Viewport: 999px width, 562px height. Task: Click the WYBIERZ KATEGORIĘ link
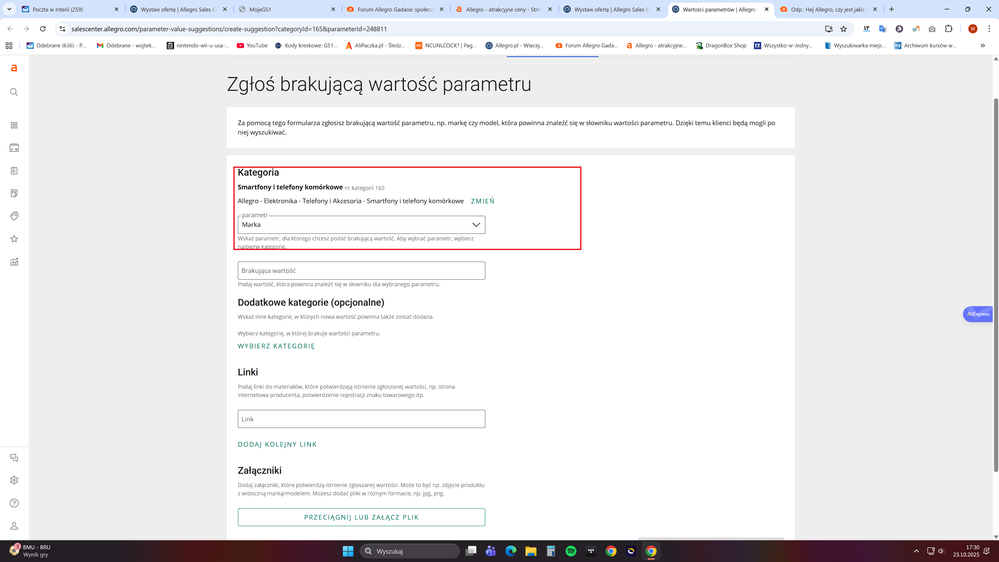point(276,347)
